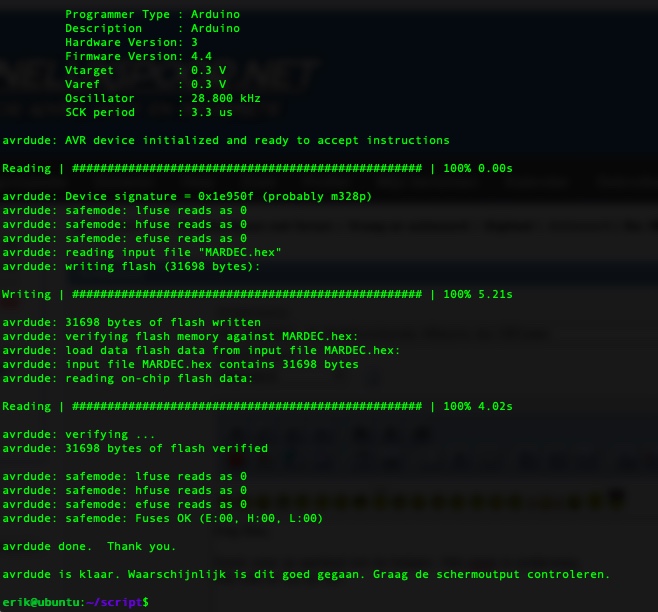Click the 'Hardware Version: 3' line
Screen dimensions: 658x612
coord(131,42)
